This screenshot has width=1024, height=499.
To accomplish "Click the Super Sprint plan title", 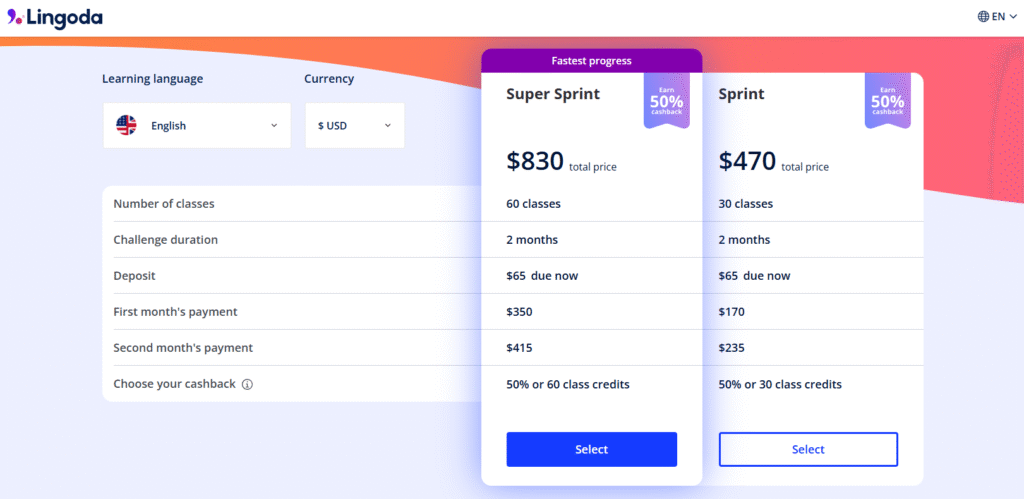I will (553, 94).
